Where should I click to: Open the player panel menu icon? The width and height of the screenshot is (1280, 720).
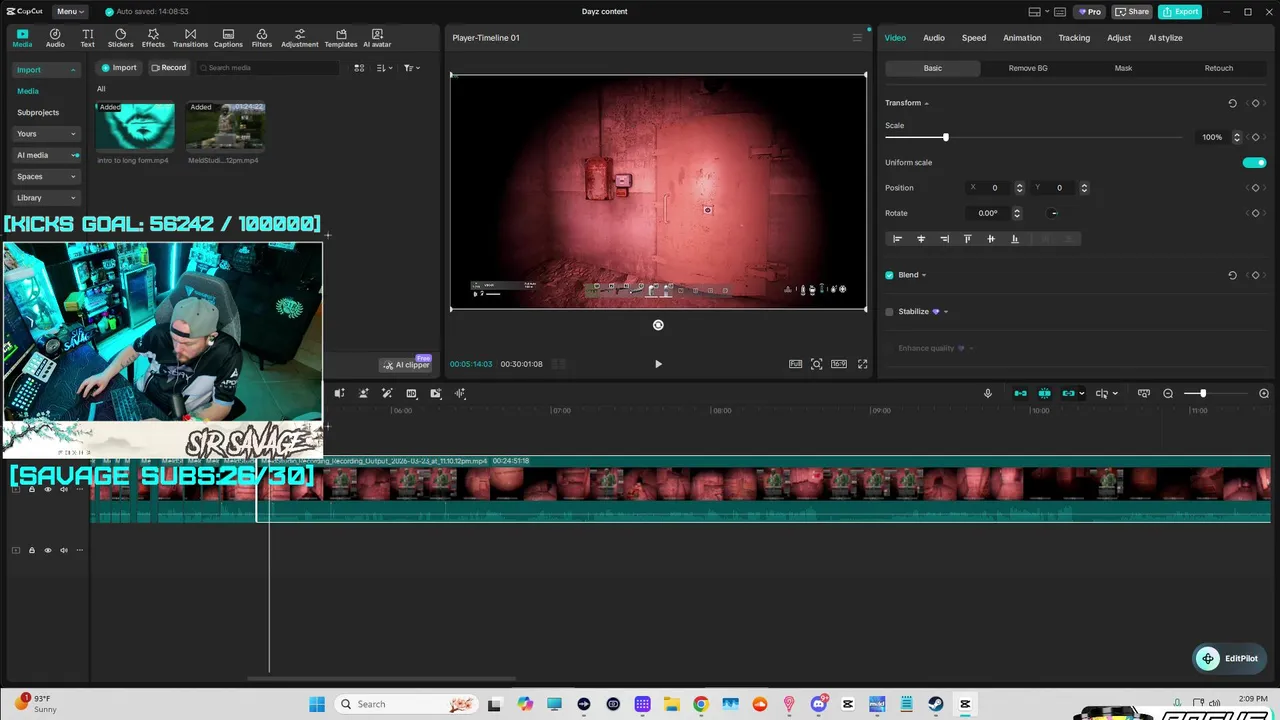(857, 38)
